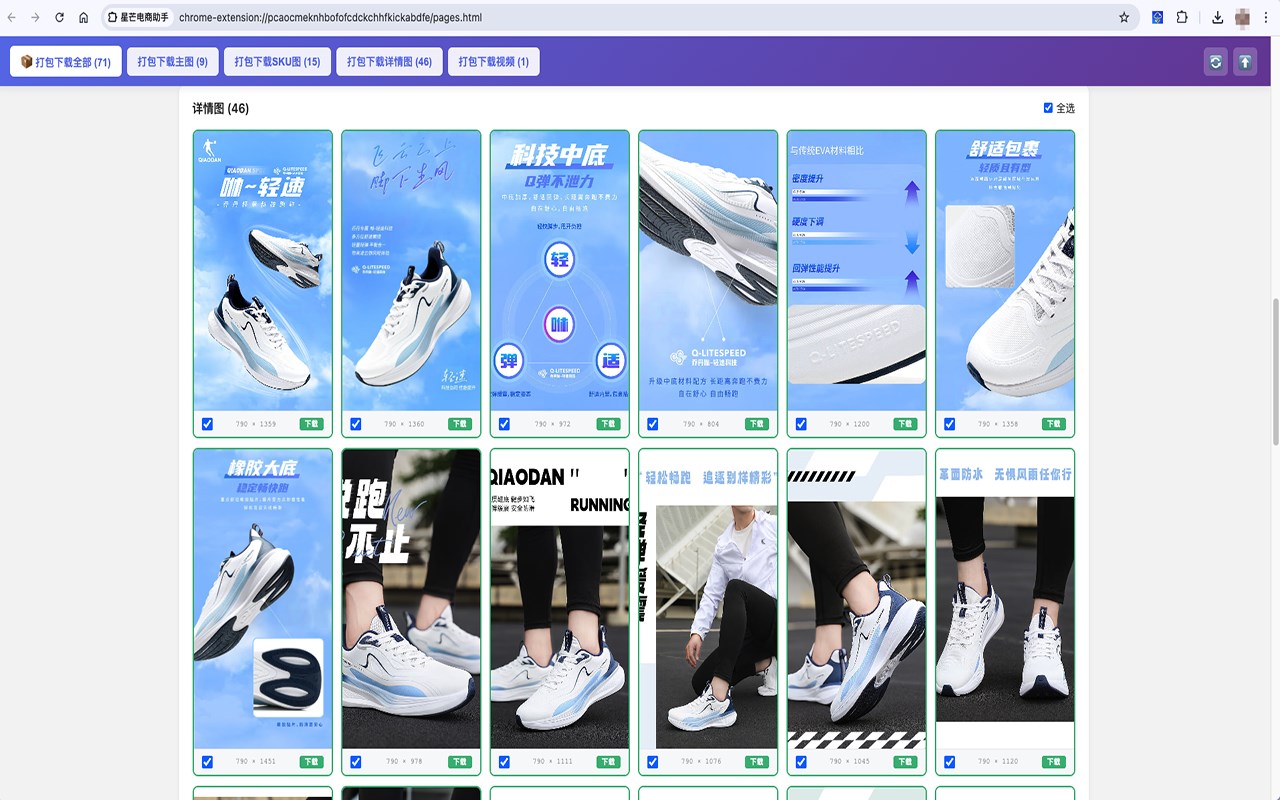Uncheck the 790 × 1200 image checkbox

click(801, 424)
